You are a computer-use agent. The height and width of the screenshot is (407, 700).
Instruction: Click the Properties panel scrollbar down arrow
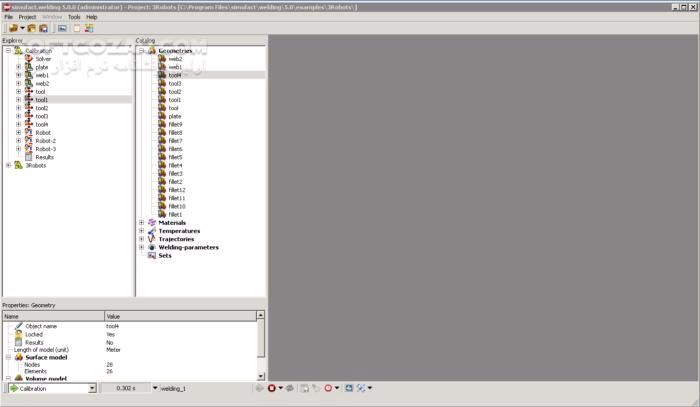[x=261, y=377]
